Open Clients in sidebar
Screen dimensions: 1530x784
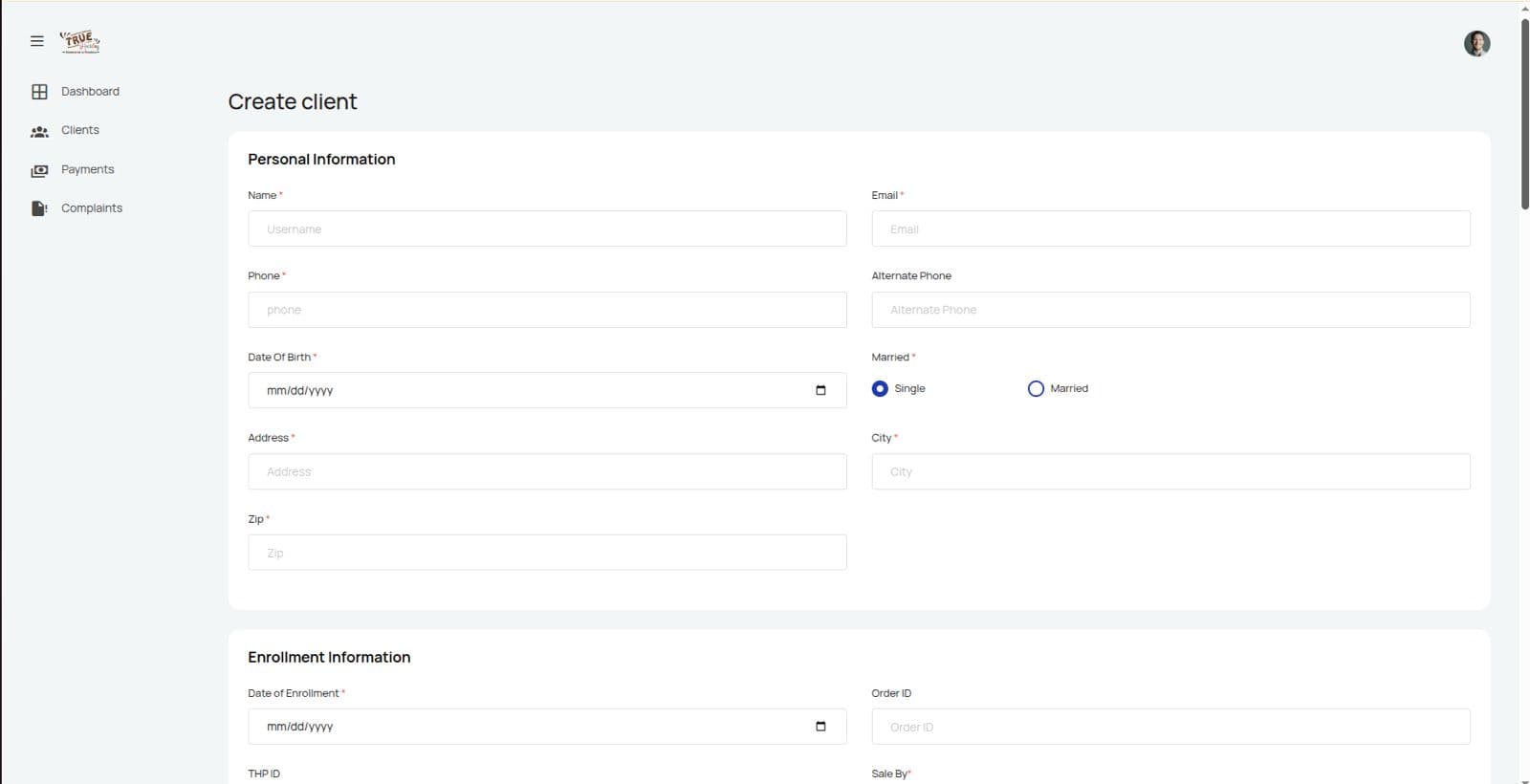pos(80,130)
